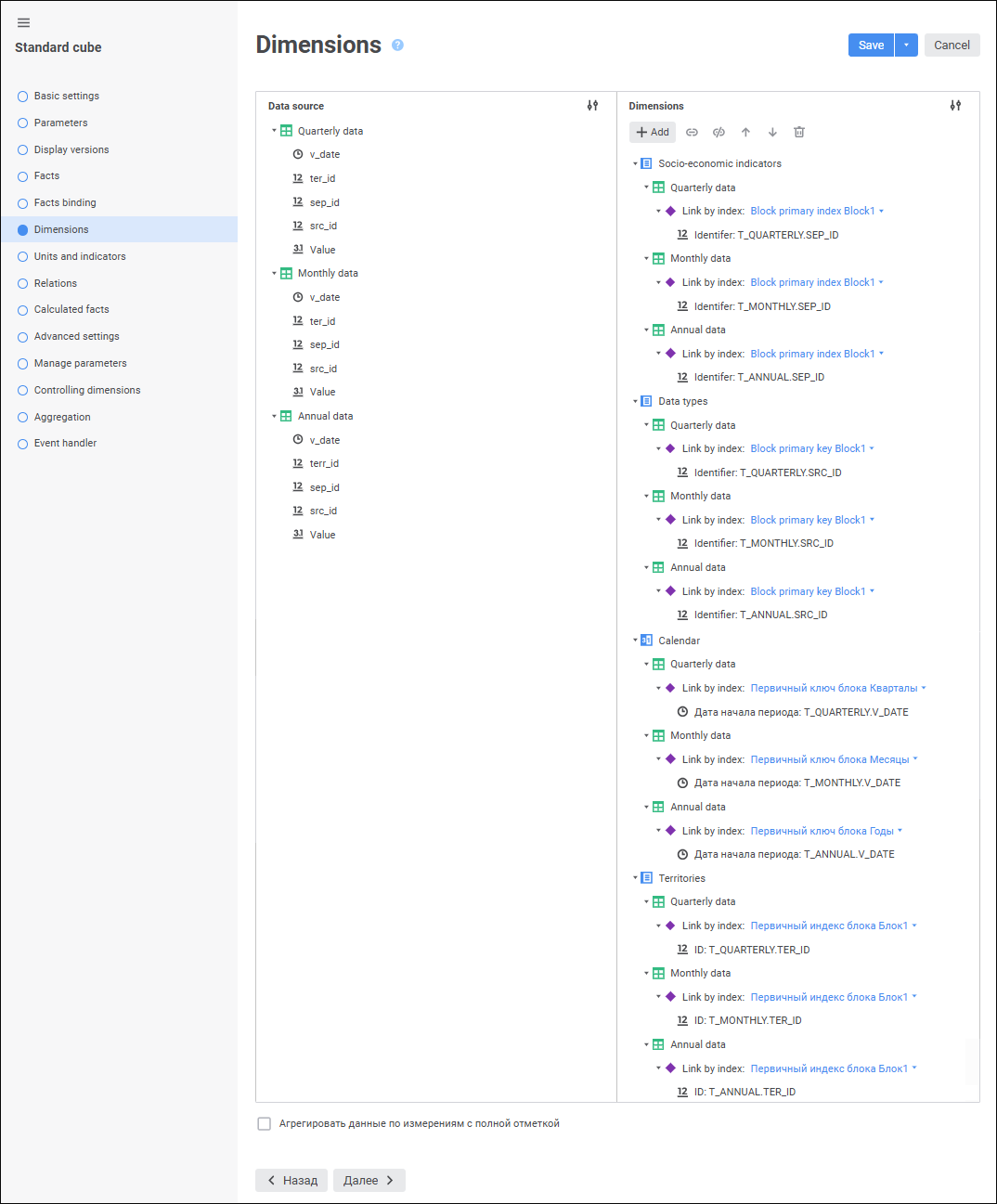Click the help icon beside Dimensions title
997x1204 pixels.
click(397, 45)
